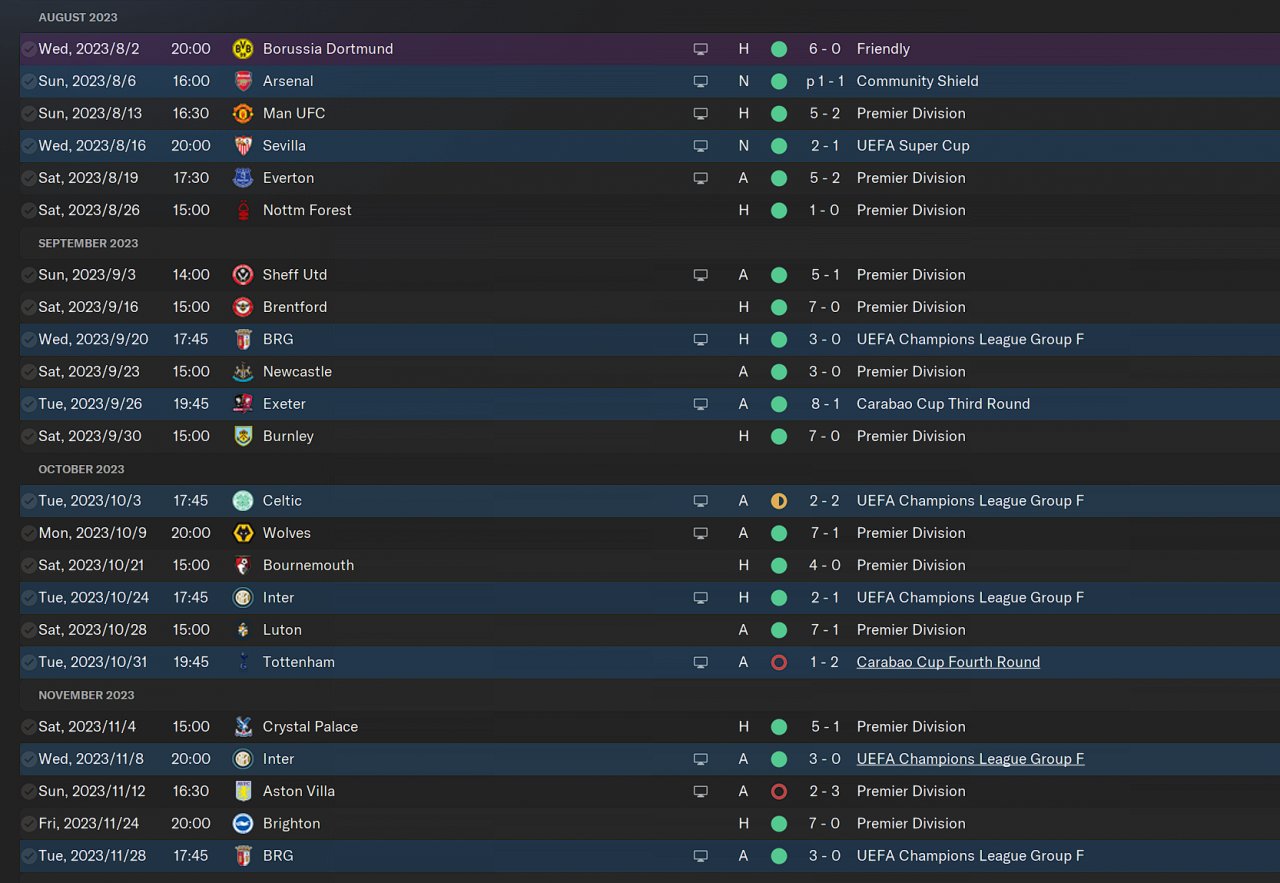The image size is (1280, 883).
Task: Collapse the August 2023 month section
Action: click(x=77, y=18)
